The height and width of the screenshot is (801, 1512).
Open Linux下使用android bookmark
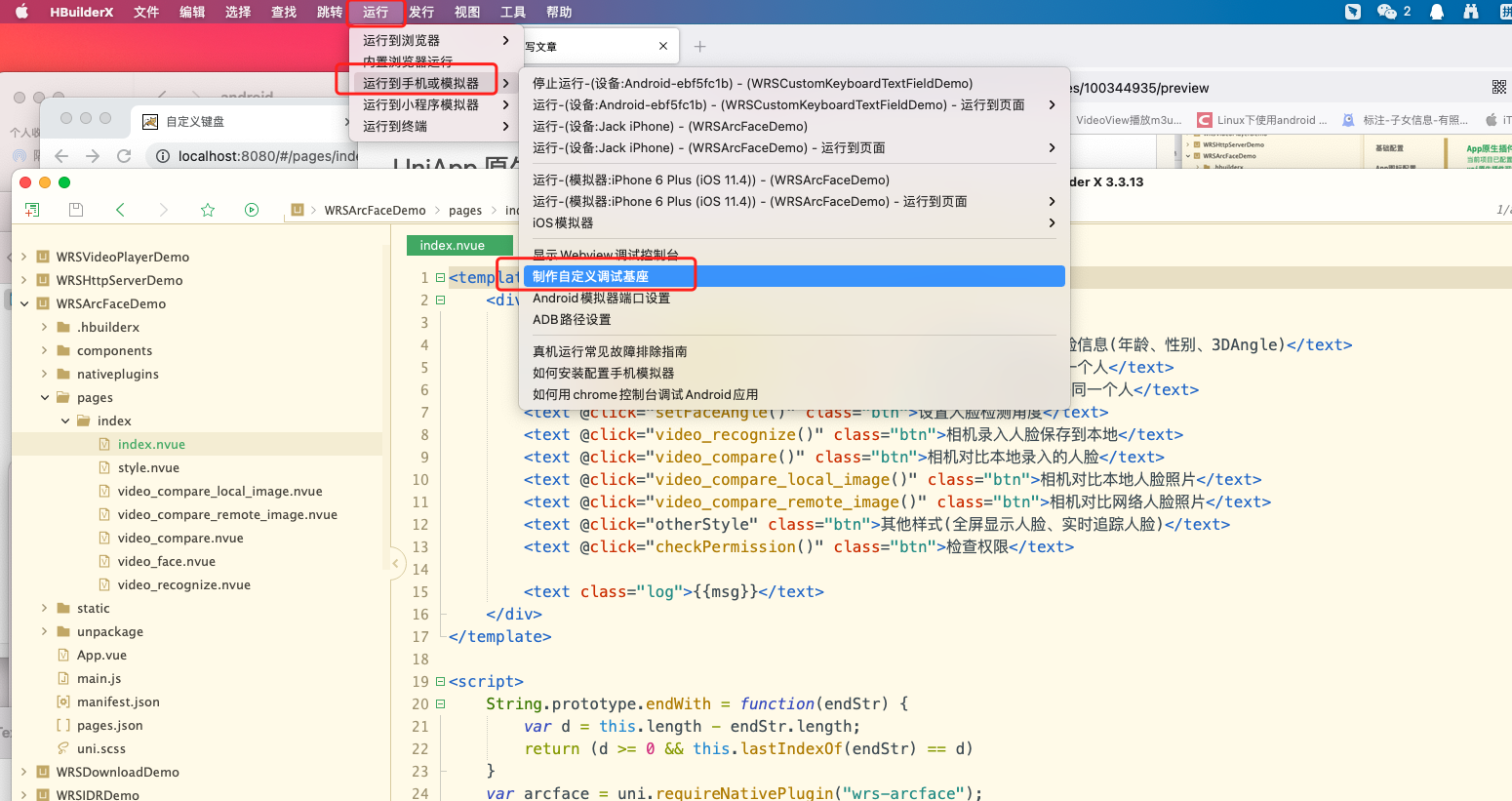click(x=1262, y=120)
